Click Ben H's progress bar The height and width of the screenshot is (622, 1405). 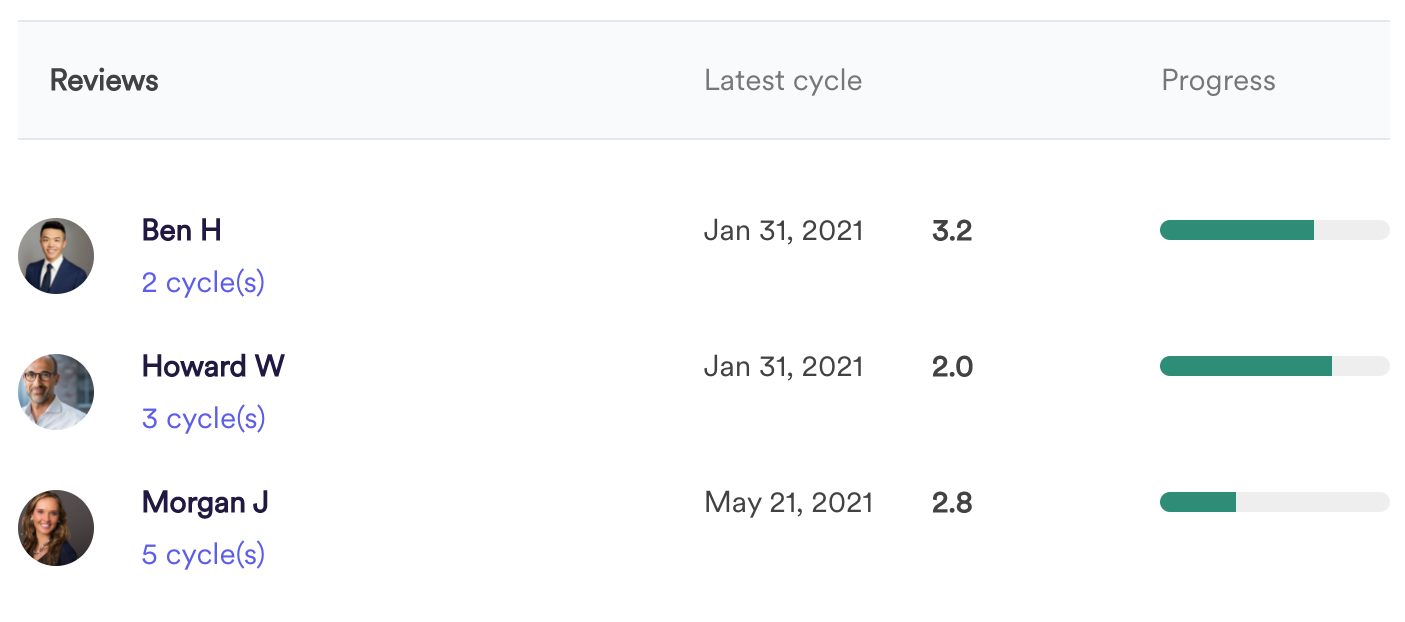(1275, 230)
